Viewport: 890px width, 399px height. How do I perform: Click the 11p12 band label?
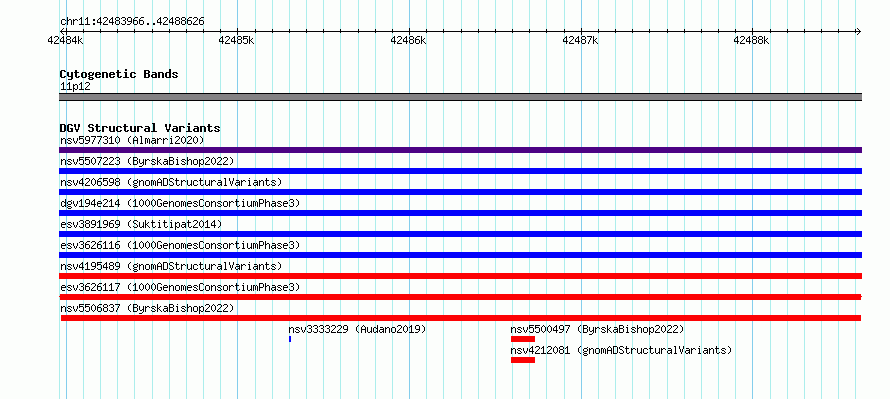75,86
